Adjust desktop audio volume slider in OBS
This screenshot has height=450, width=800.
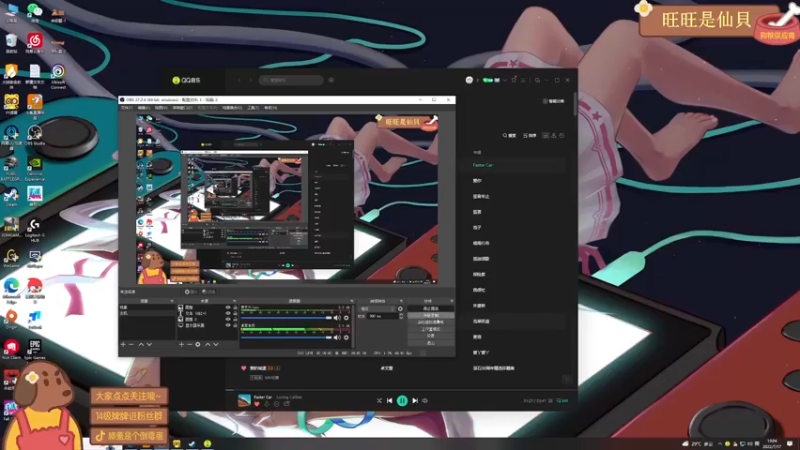286,337
